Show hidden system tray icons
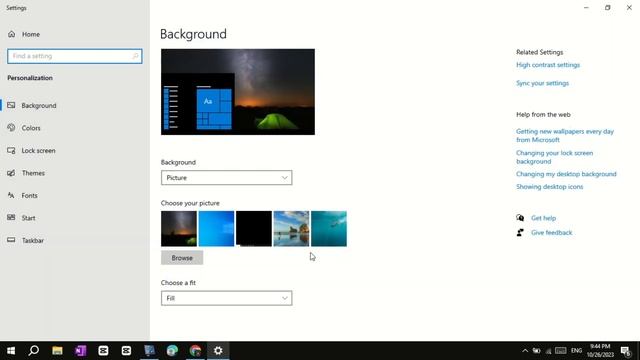 (525, 351)
